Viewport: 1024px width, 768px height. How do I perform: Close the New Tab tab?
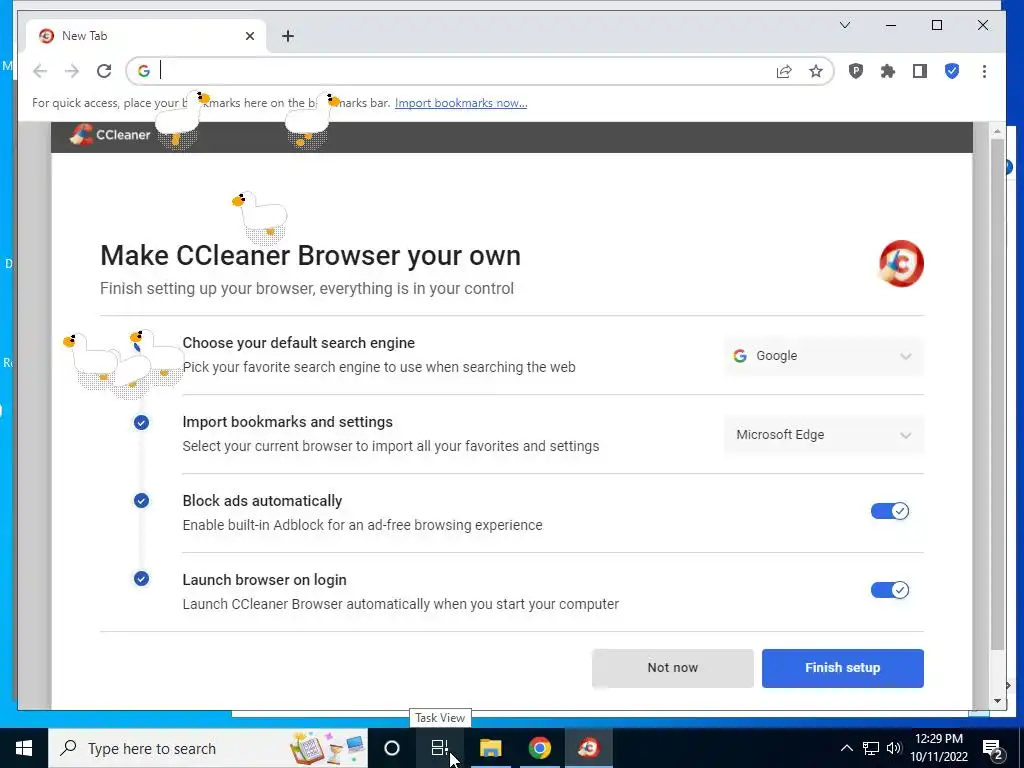pos(249,36)
